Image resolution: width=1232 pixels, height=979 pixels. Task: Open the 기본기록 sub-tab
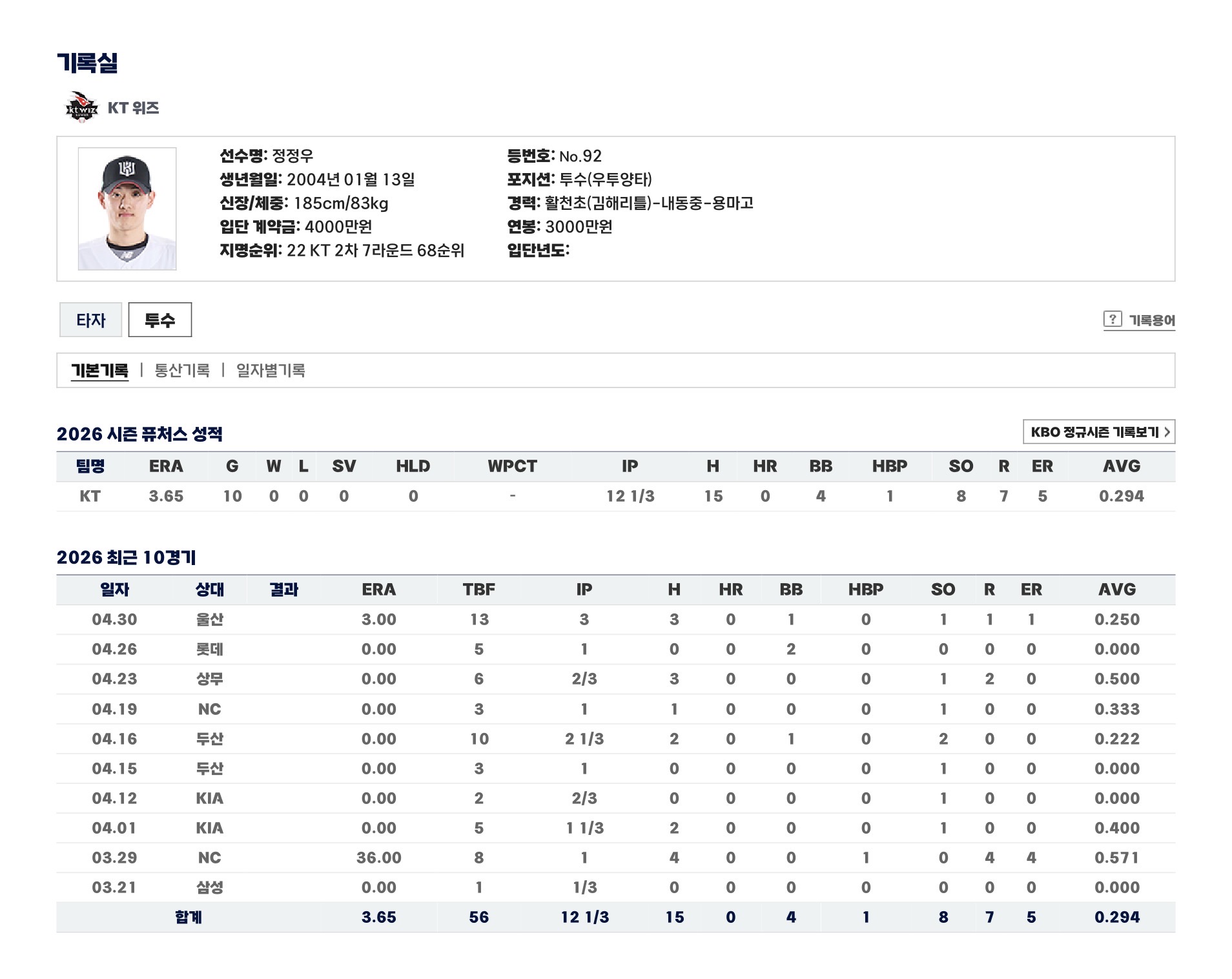tap(99, 371)
